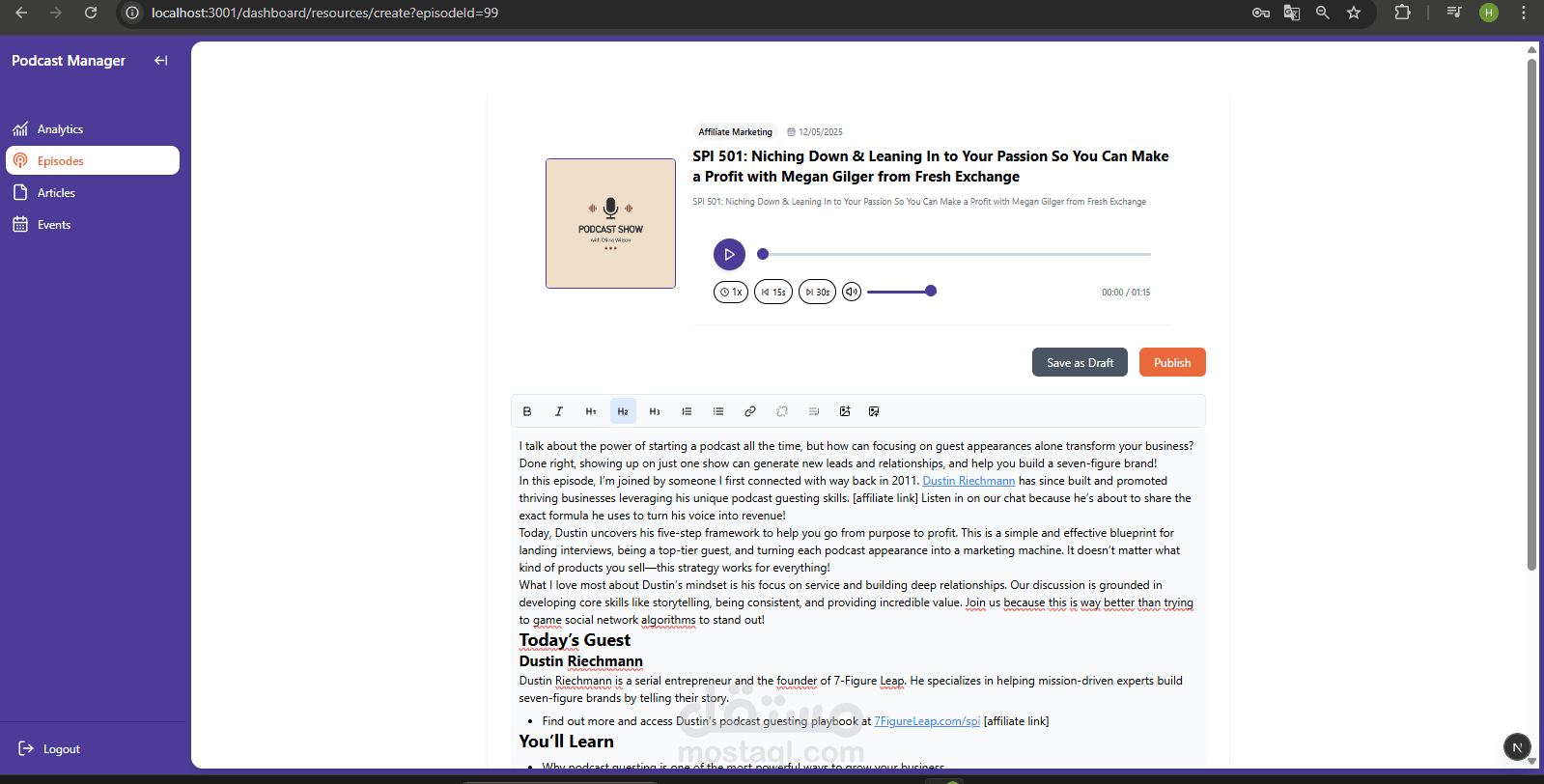Click the text wrap icon in toolbar

tap(814, 411)
